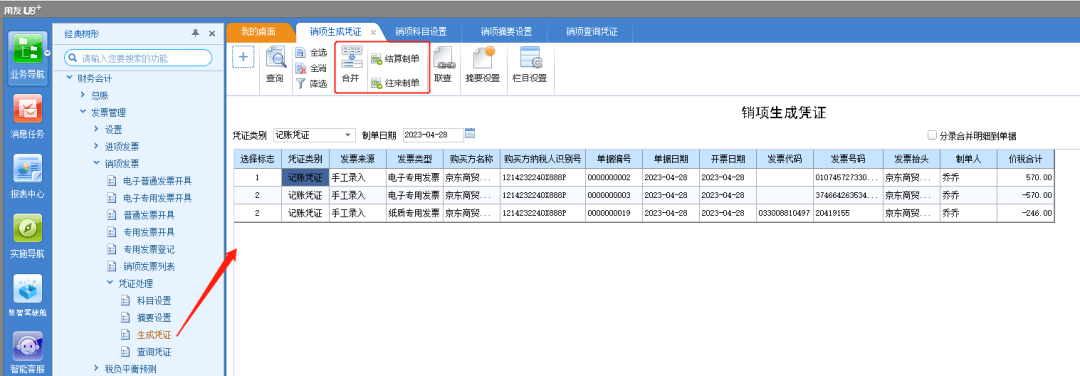Screen dimensions: 1080x376
Task: Click the 结算制单 button
Action: tap(395, 59)
